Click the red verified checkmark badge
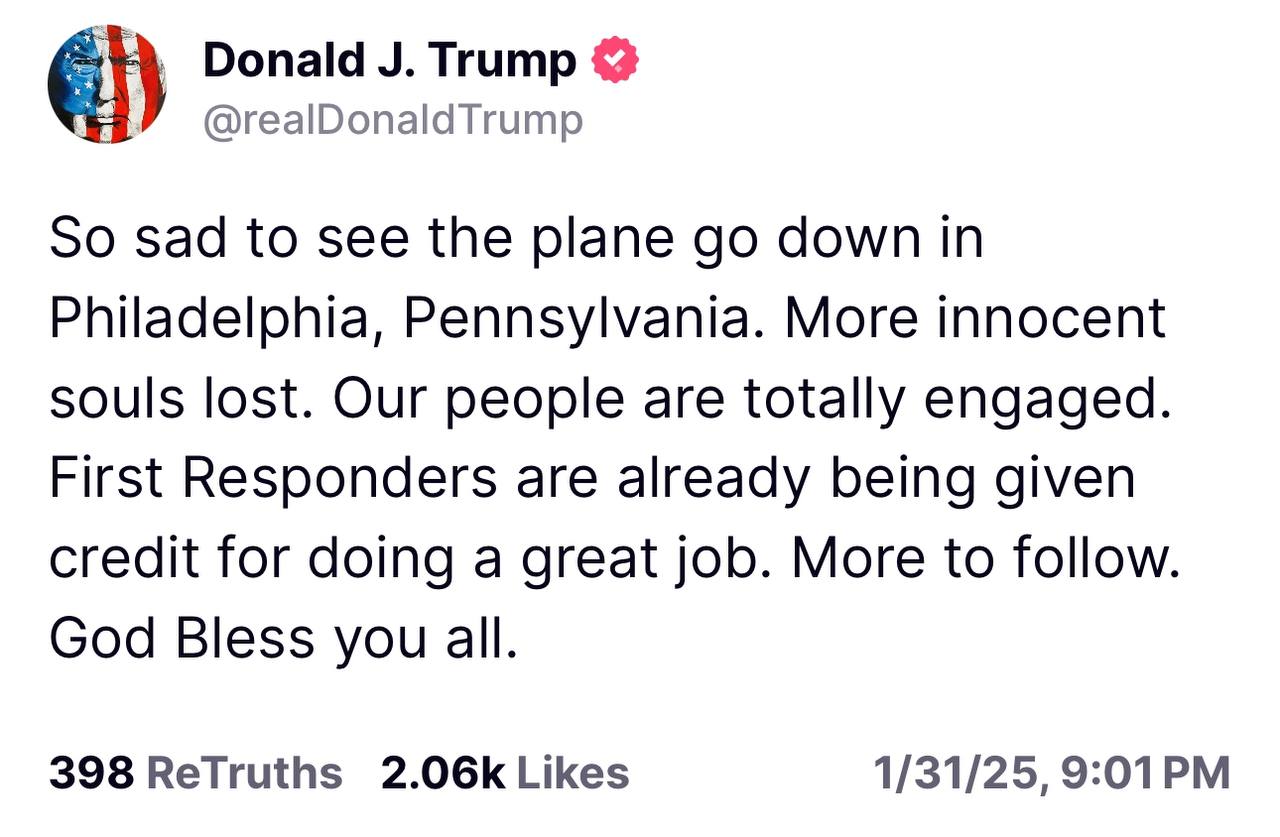Viewport: 1280px width, 837px height. (615, 62)
